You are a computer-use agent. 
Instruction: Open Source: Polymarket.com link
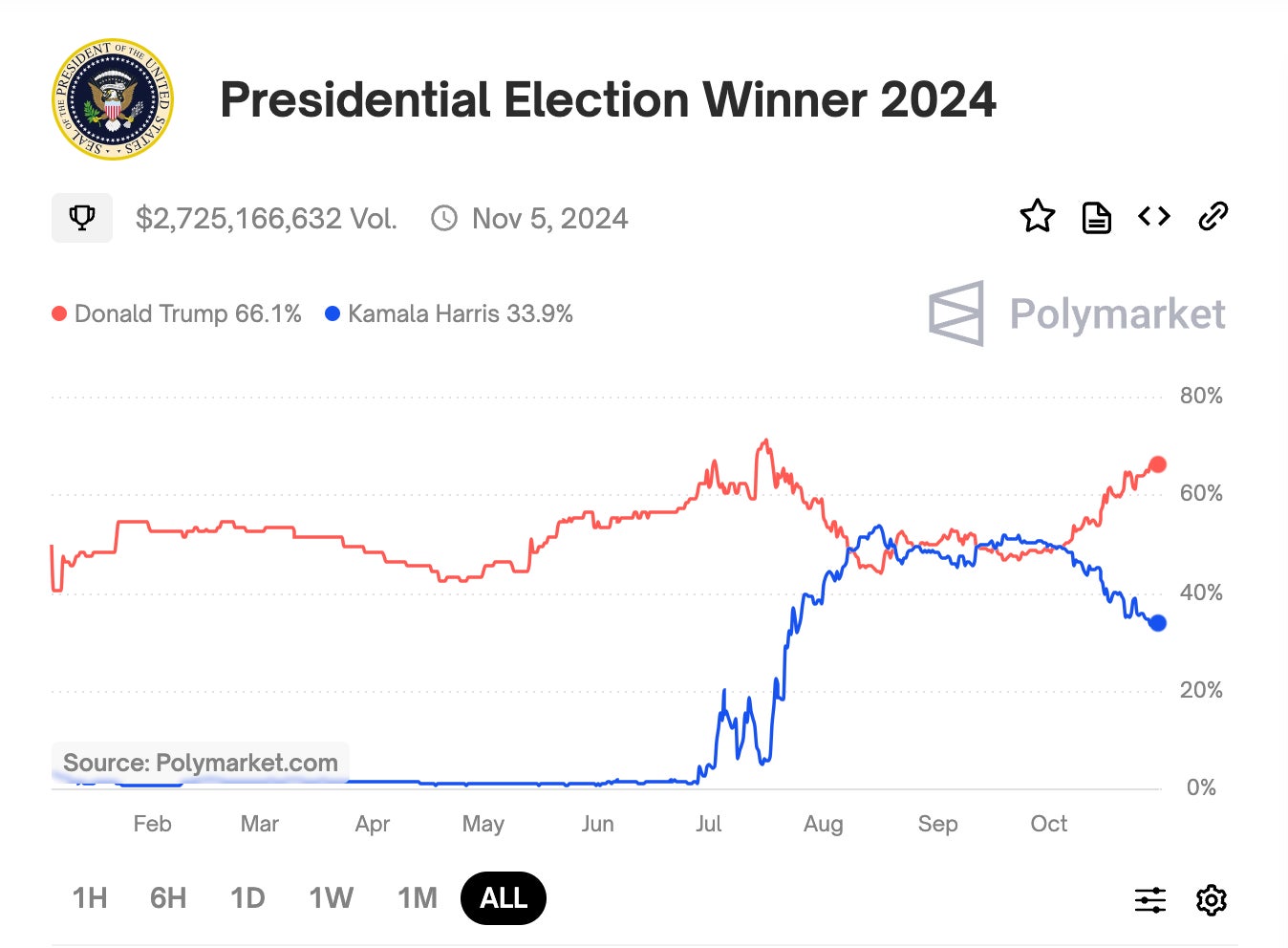(200, 763)
